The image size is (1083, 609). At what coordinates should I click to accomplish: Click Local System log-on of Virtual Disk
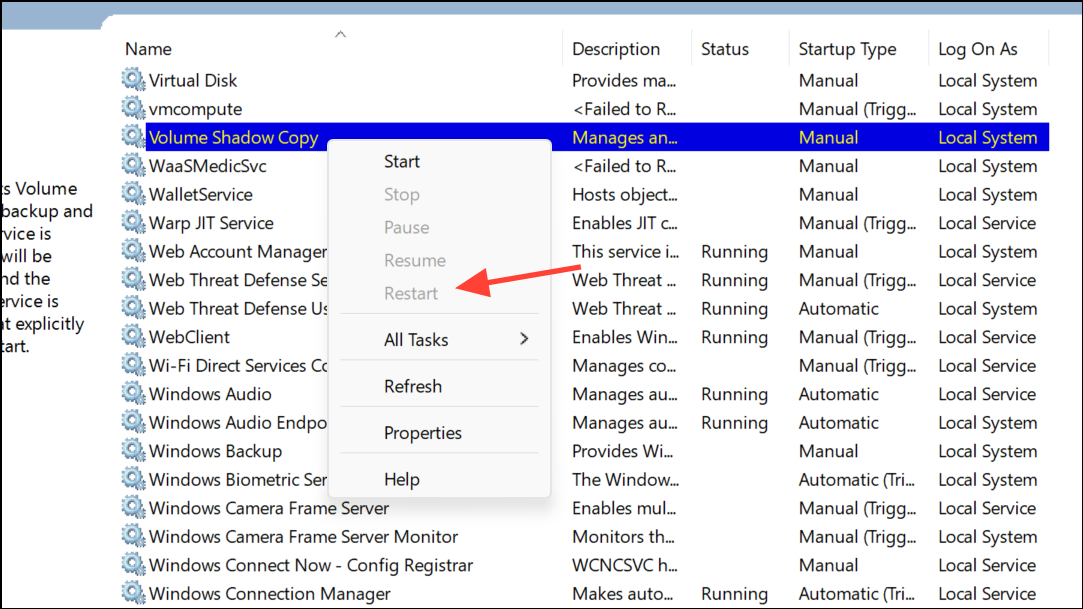[x=988, y=81]
